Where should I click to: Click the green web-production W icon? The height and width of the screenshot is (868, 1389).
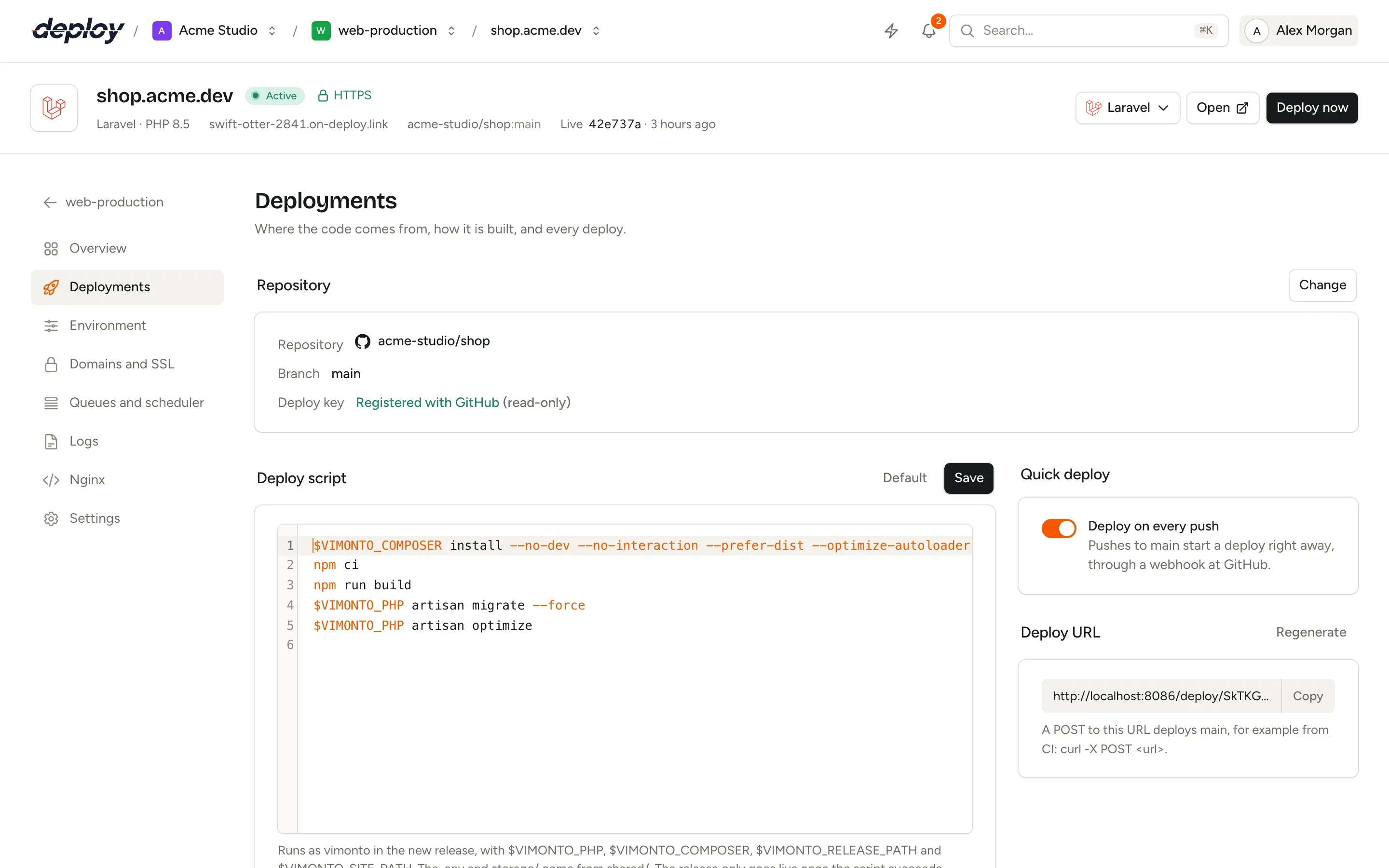[321, 30]
